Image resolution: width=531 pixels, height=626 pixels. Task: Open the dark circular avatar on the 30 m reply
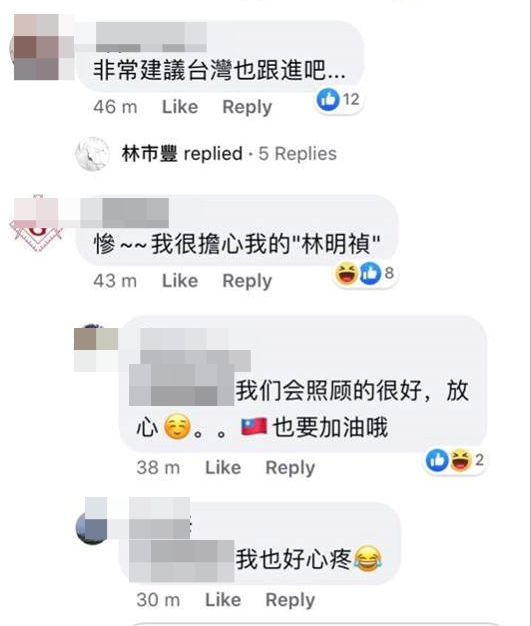pyautogui.click(x=92, y=527)
